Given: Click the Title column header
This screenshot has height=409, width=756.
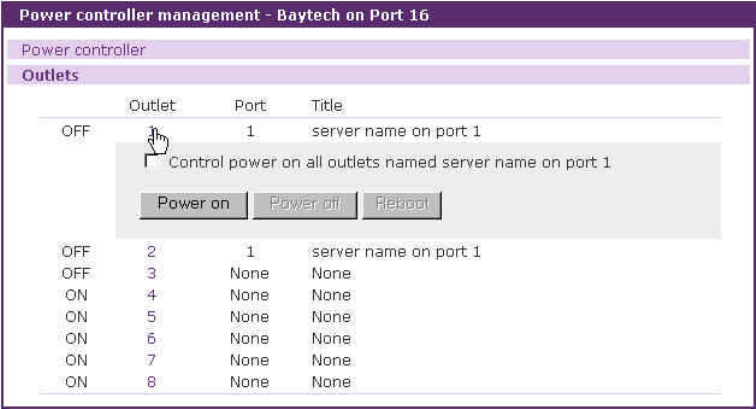Looking at the screenshot, I should pos(327,105).
